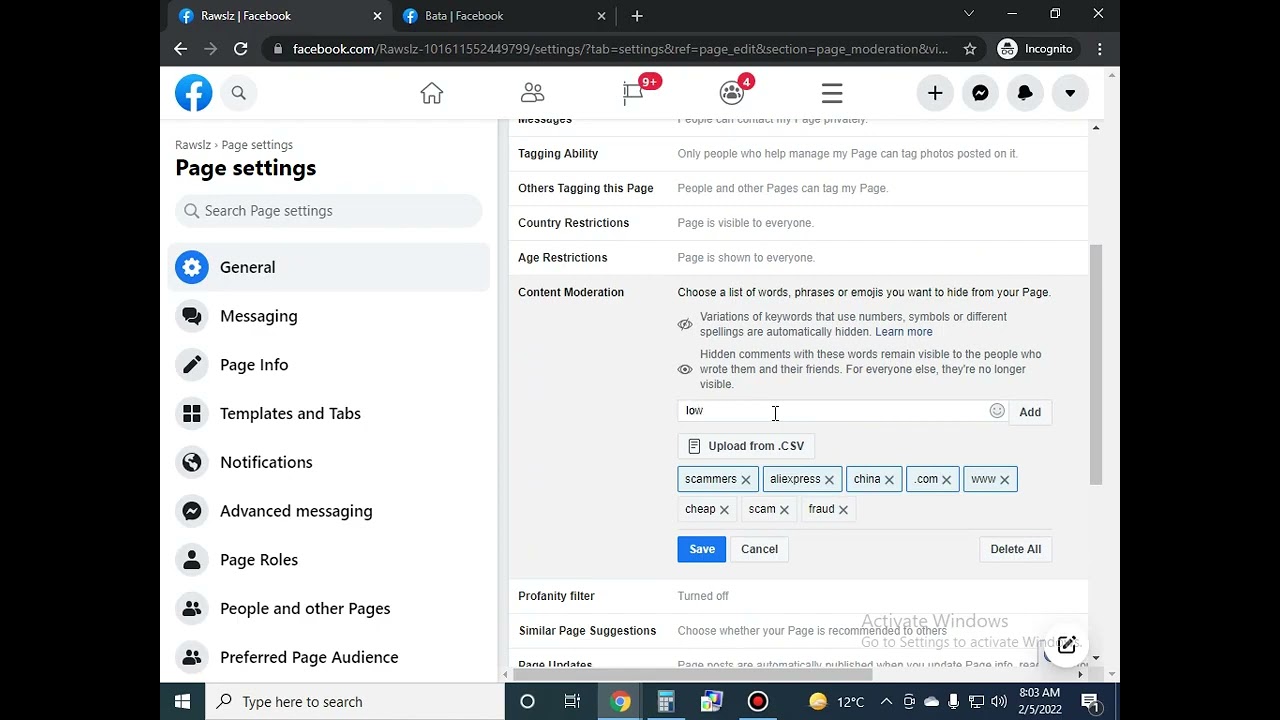1280x720 pixels.
Task: Click Delete All keywords button
Action: [x=1015, y=549]
